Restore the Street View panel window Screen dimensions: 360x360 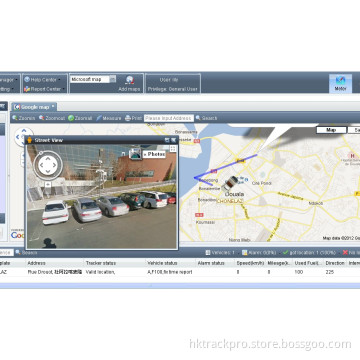coord(167,140)
